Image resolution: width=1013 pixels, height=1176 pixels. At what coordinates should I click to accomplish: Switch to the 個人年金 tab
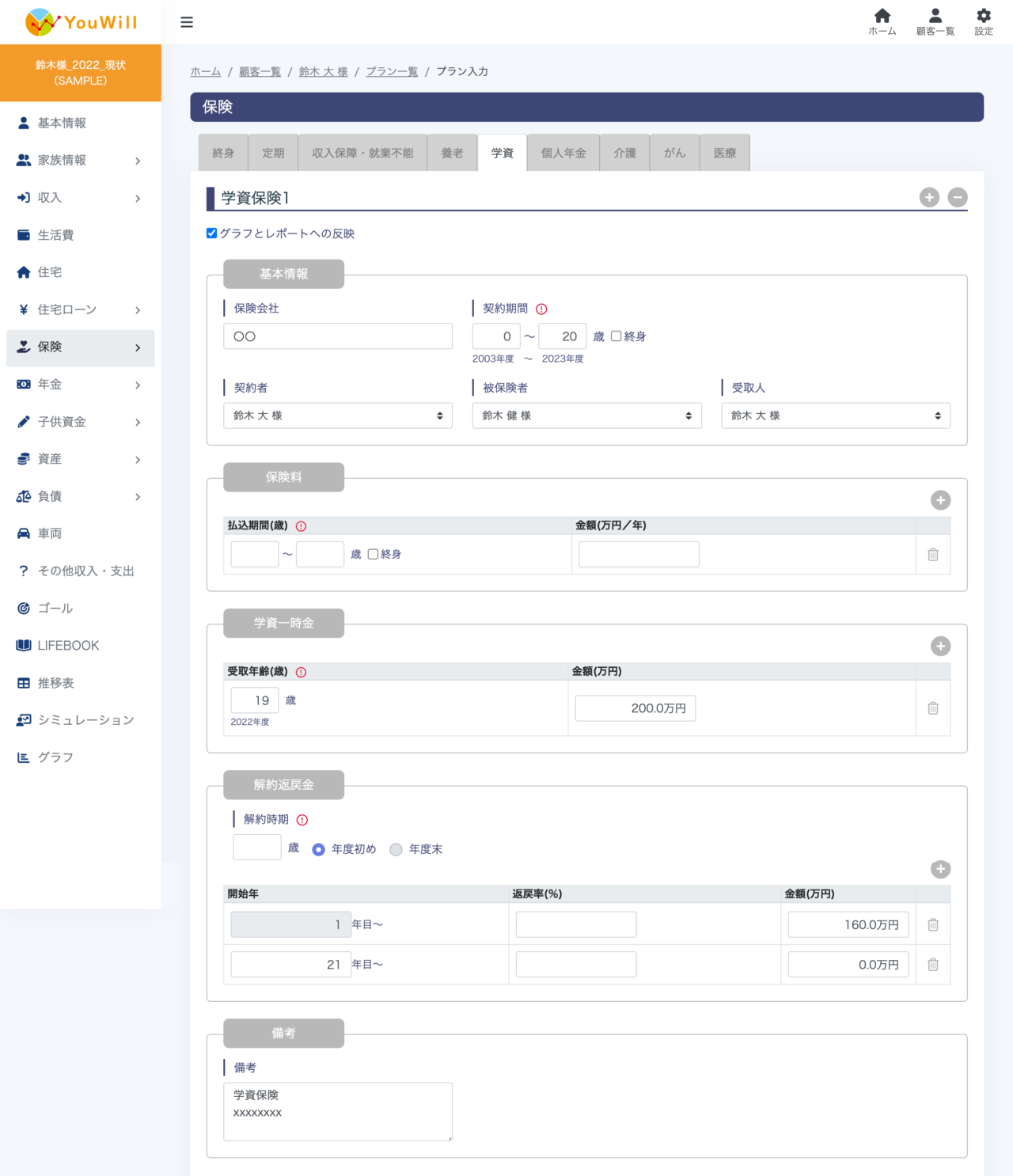point(563,154)
